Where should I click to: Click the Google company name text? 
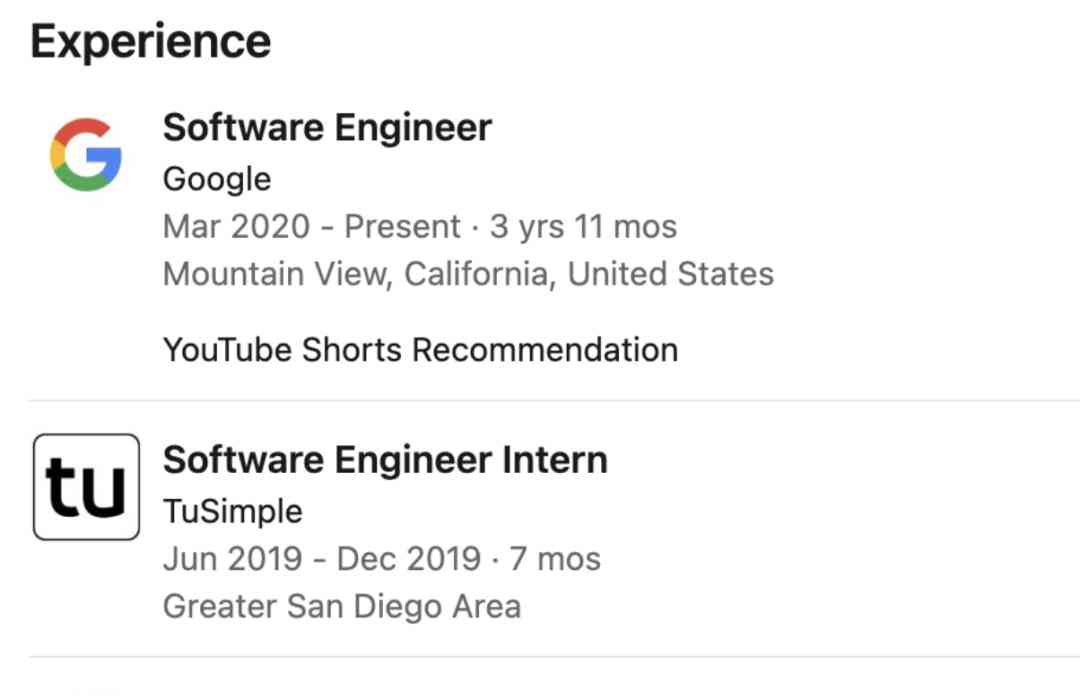(x=217, y=179)
